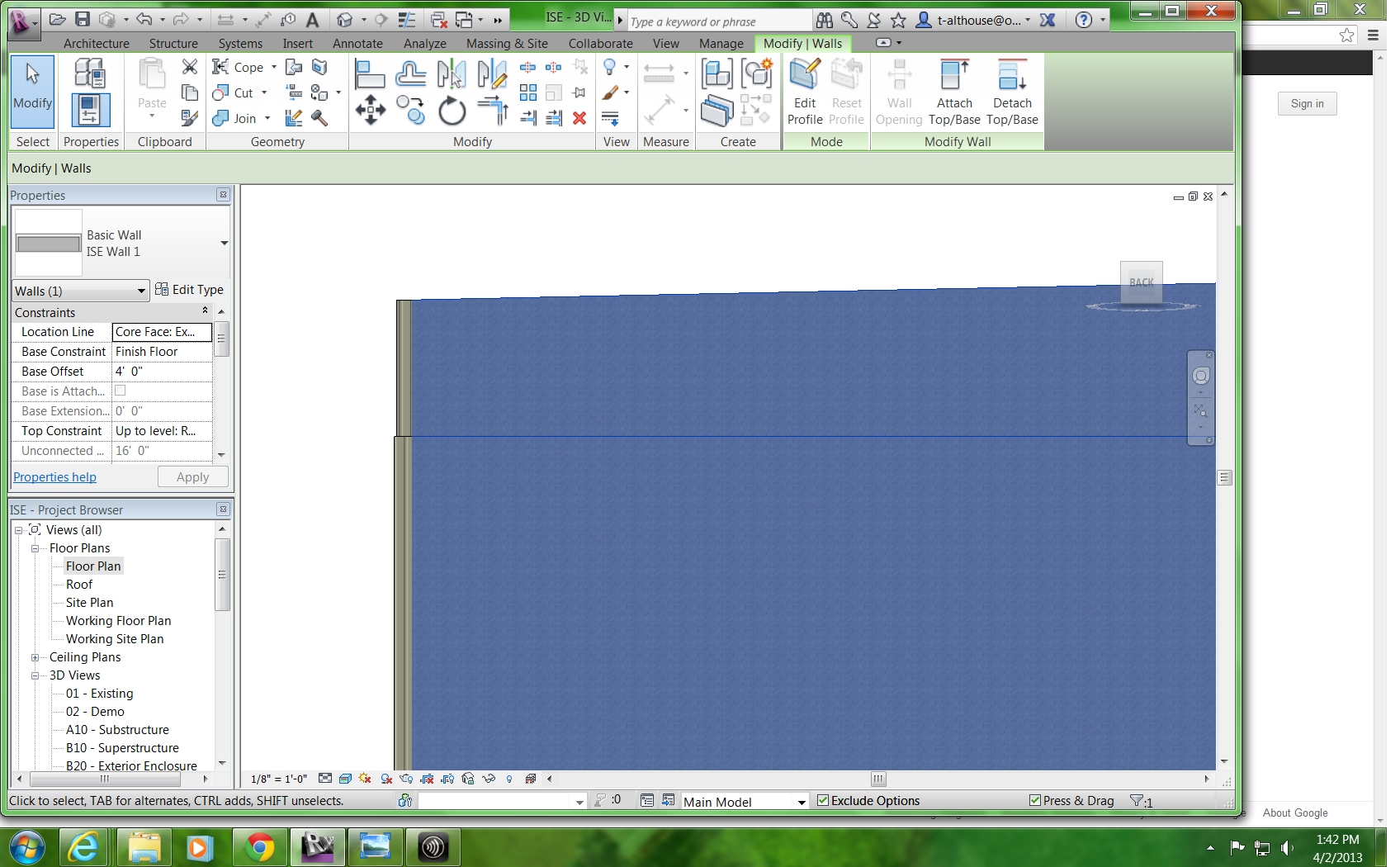
Task: Click Sign in on the browser window
Action: (x=1307, y=103)
